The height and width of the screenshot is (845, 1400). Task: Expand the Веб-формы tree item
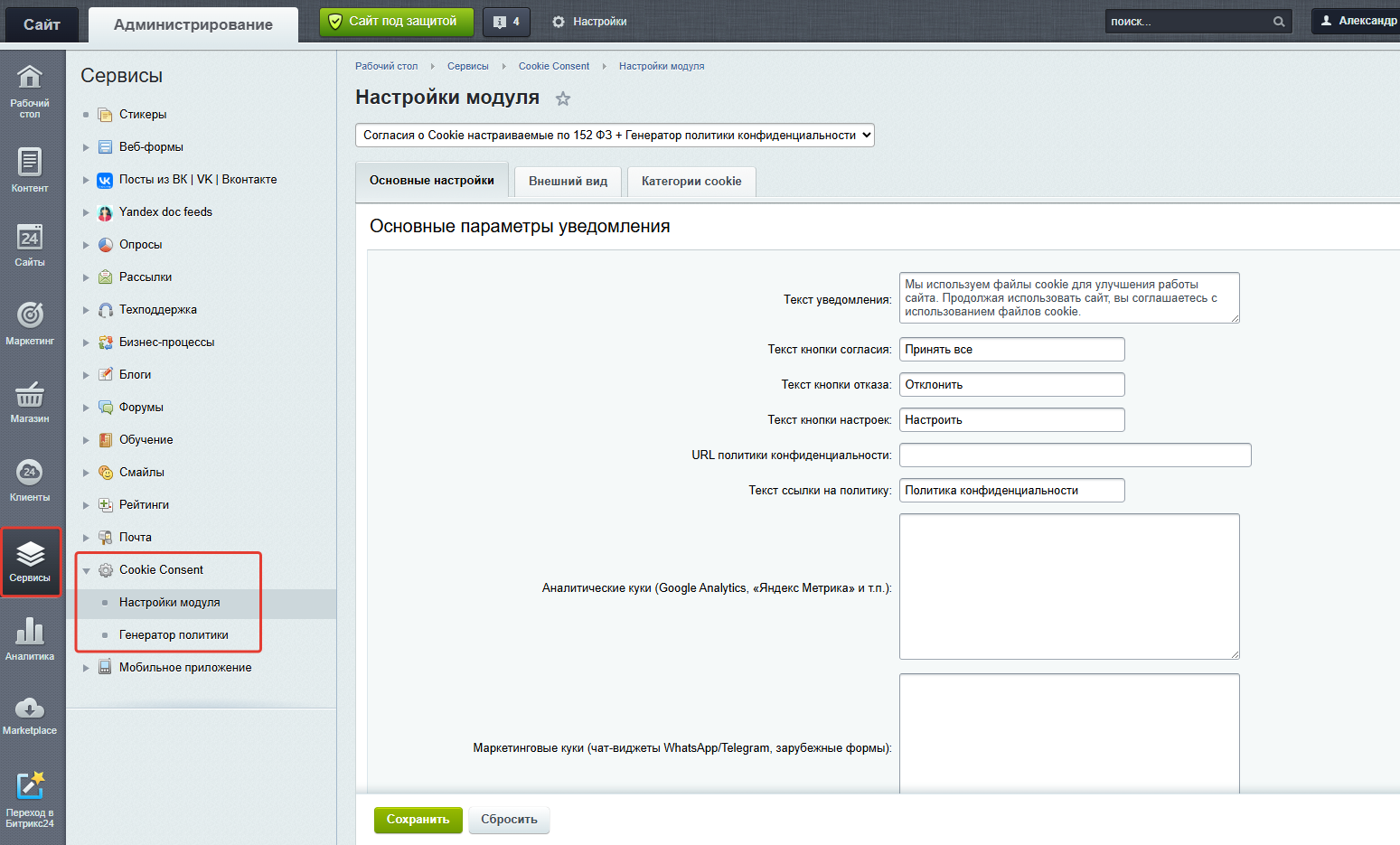[86, 147]
